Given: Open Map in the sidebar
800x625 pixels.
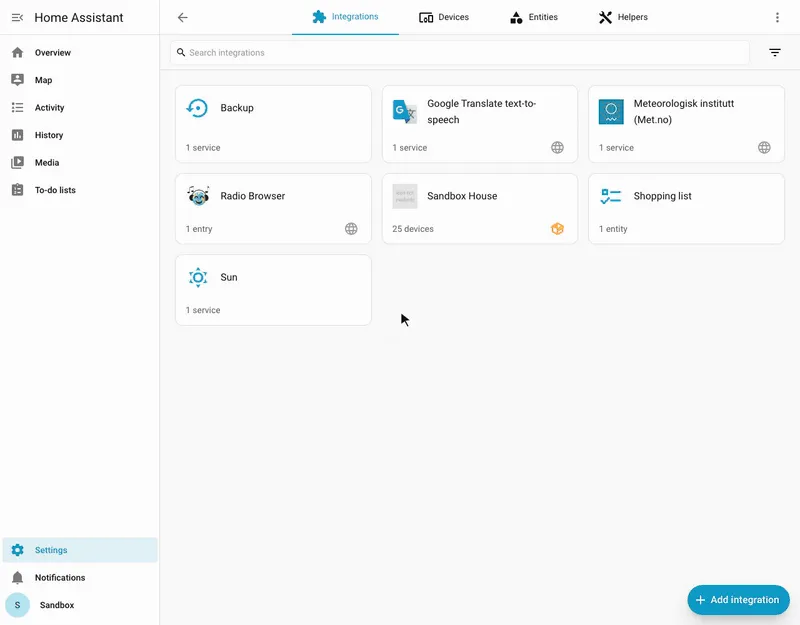Looking at the screenshot, I should tap(80, 80).
